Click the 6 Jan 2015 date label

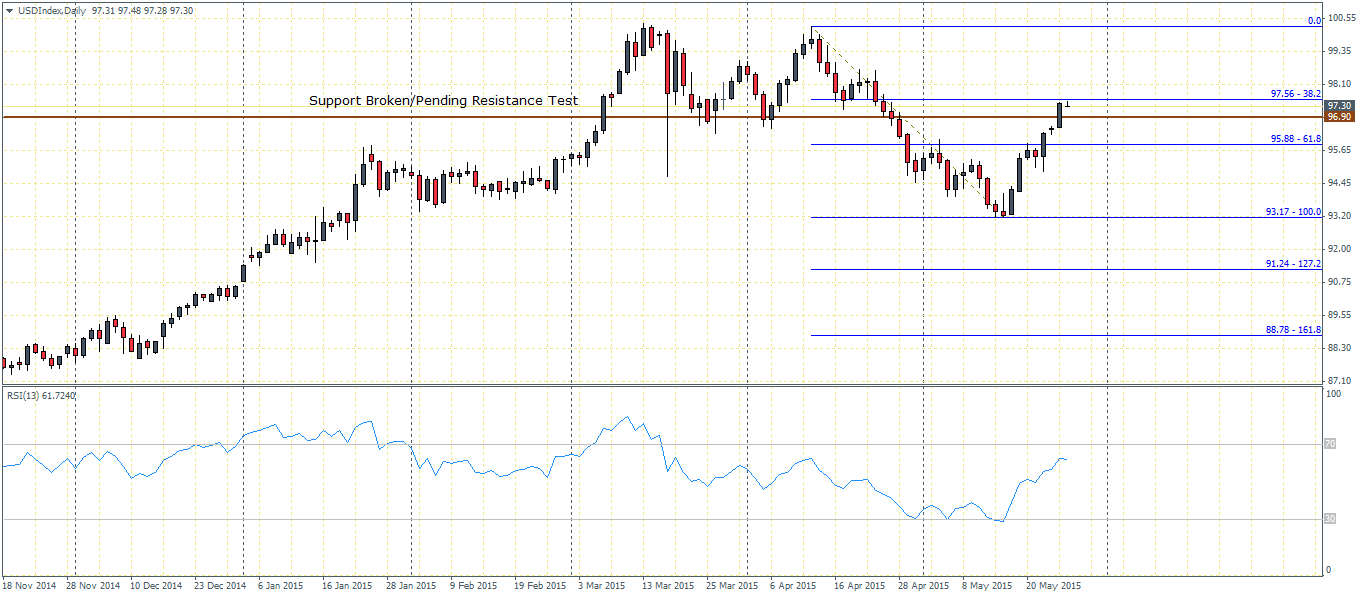tap(281, 585)
